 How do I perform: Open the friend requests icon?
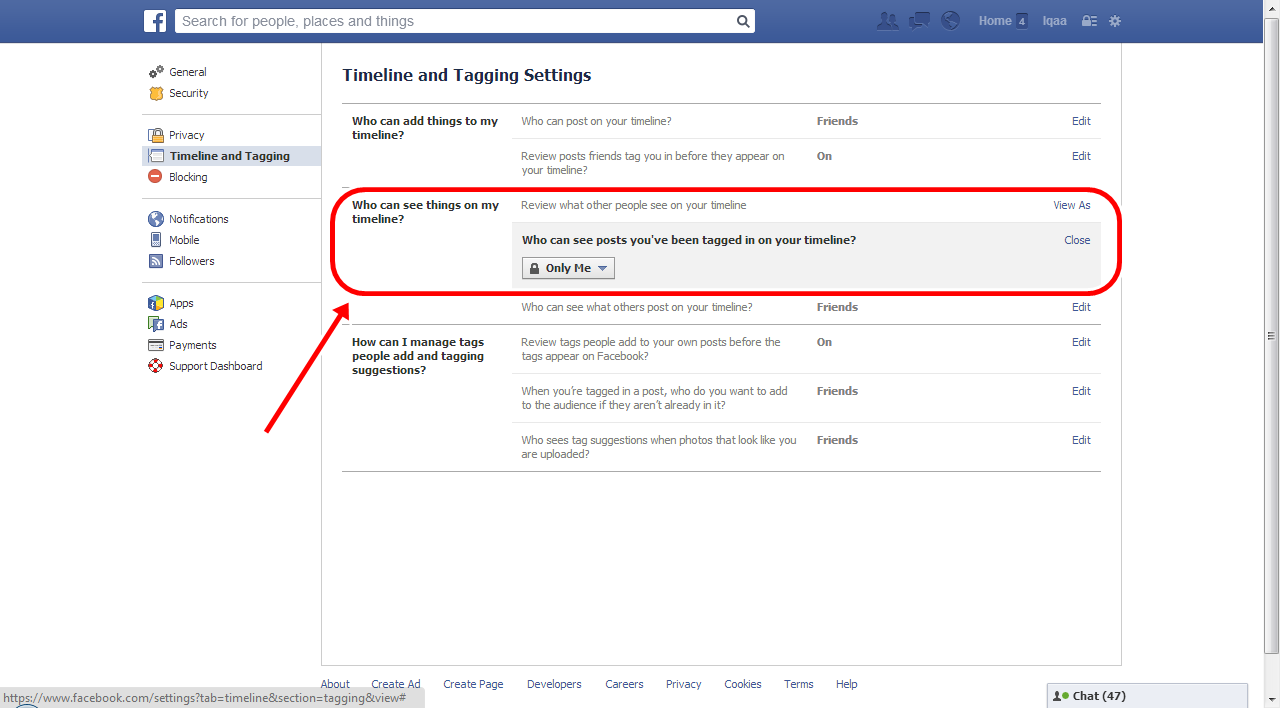[887, 21]
